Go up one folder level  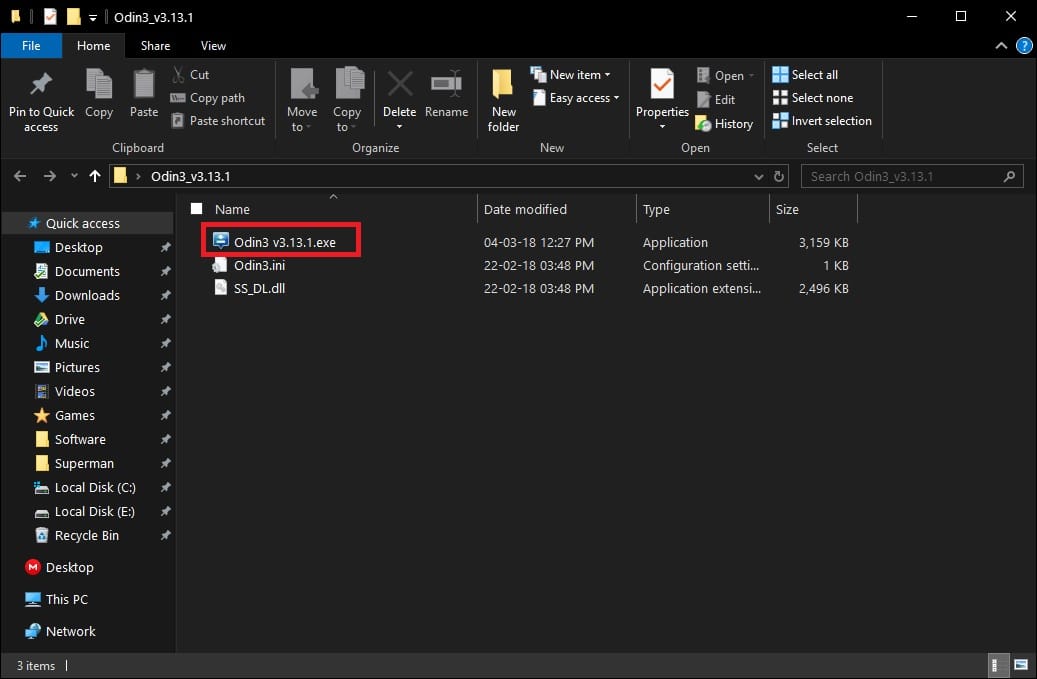point(95,176)
